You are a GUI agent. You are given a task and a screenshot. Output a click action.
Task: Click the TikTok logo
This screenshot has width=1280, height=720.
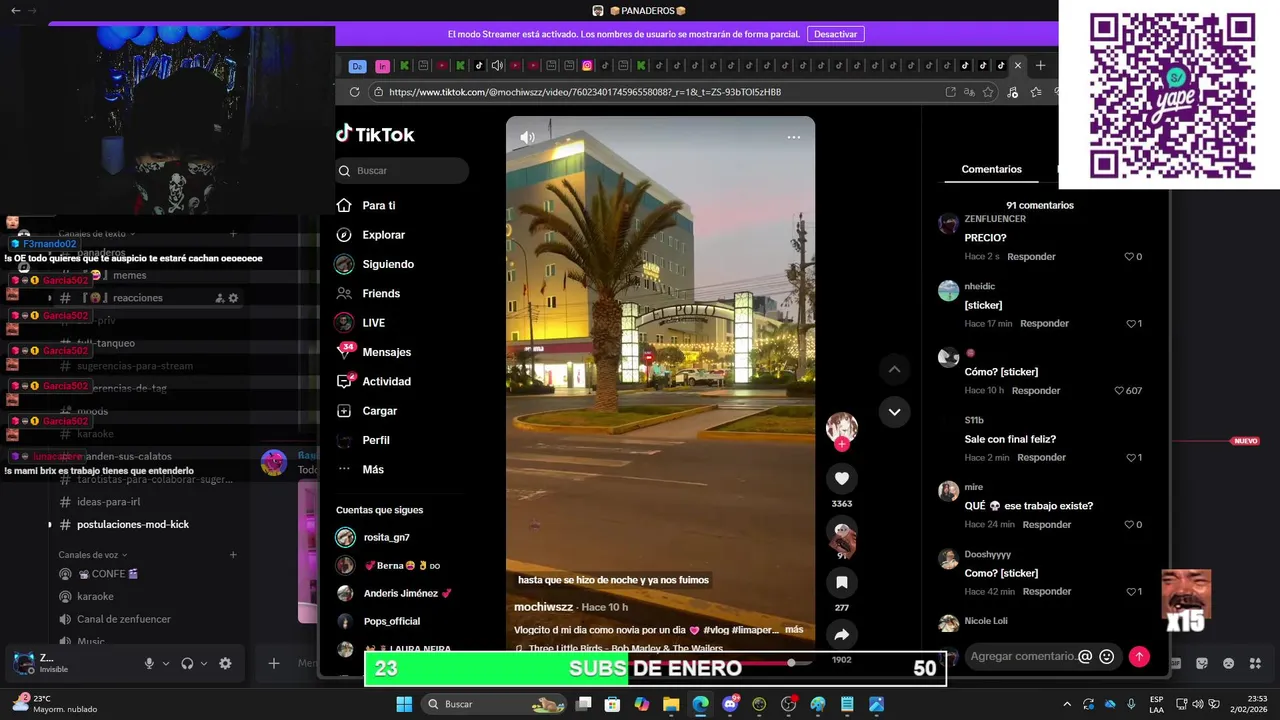[x=375, y=134]
